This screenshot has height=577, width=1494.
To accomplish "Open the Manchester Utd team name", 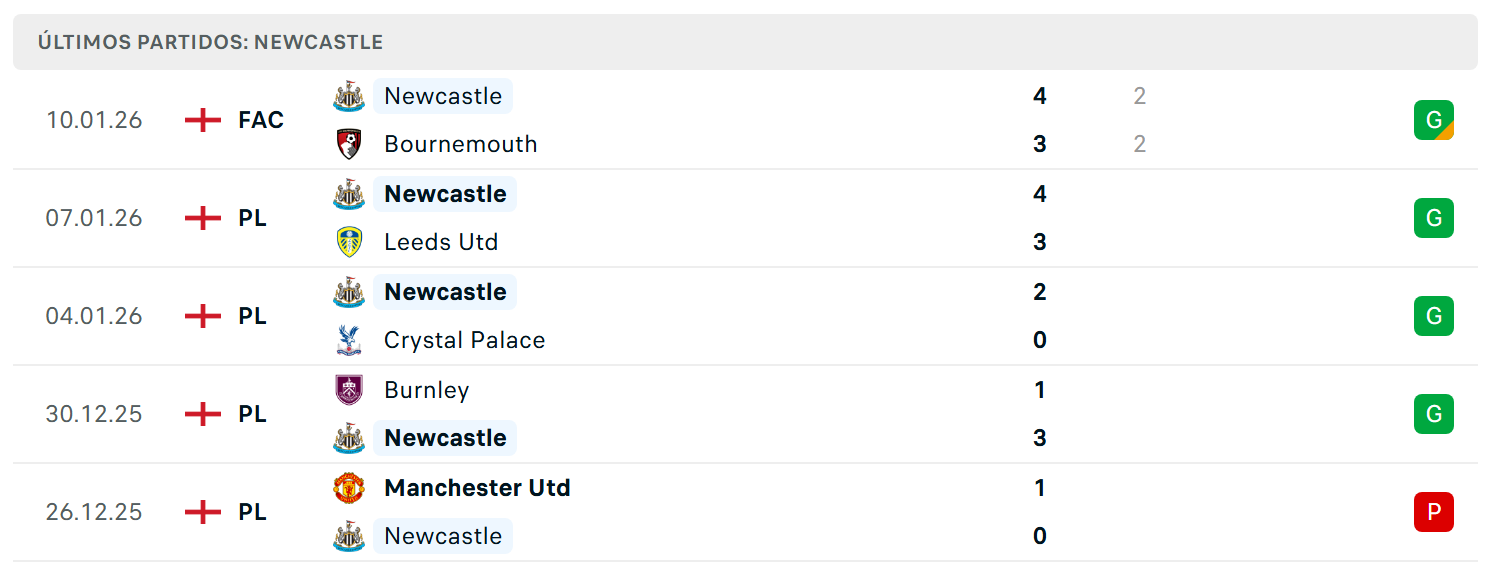I will 477,488.
